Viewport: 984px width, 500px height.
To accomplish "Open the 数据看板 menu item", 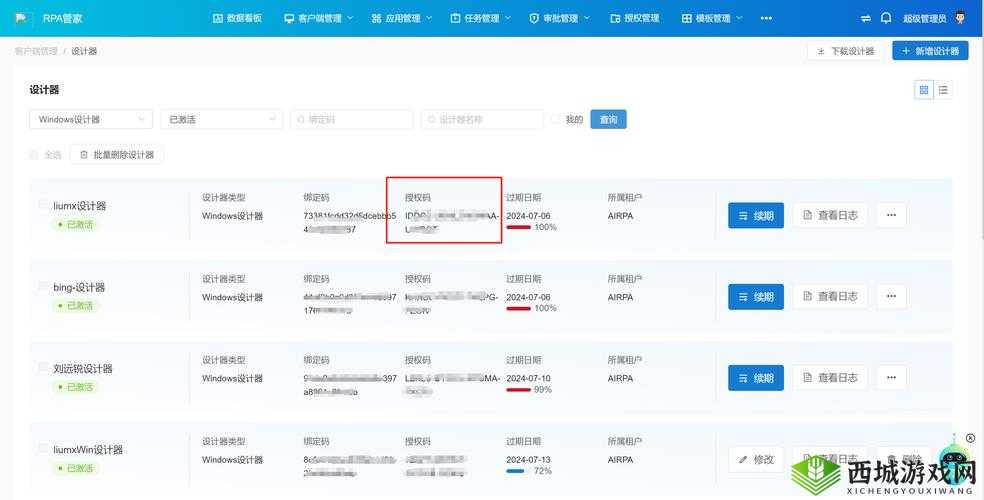I will [x=238, y=18].
